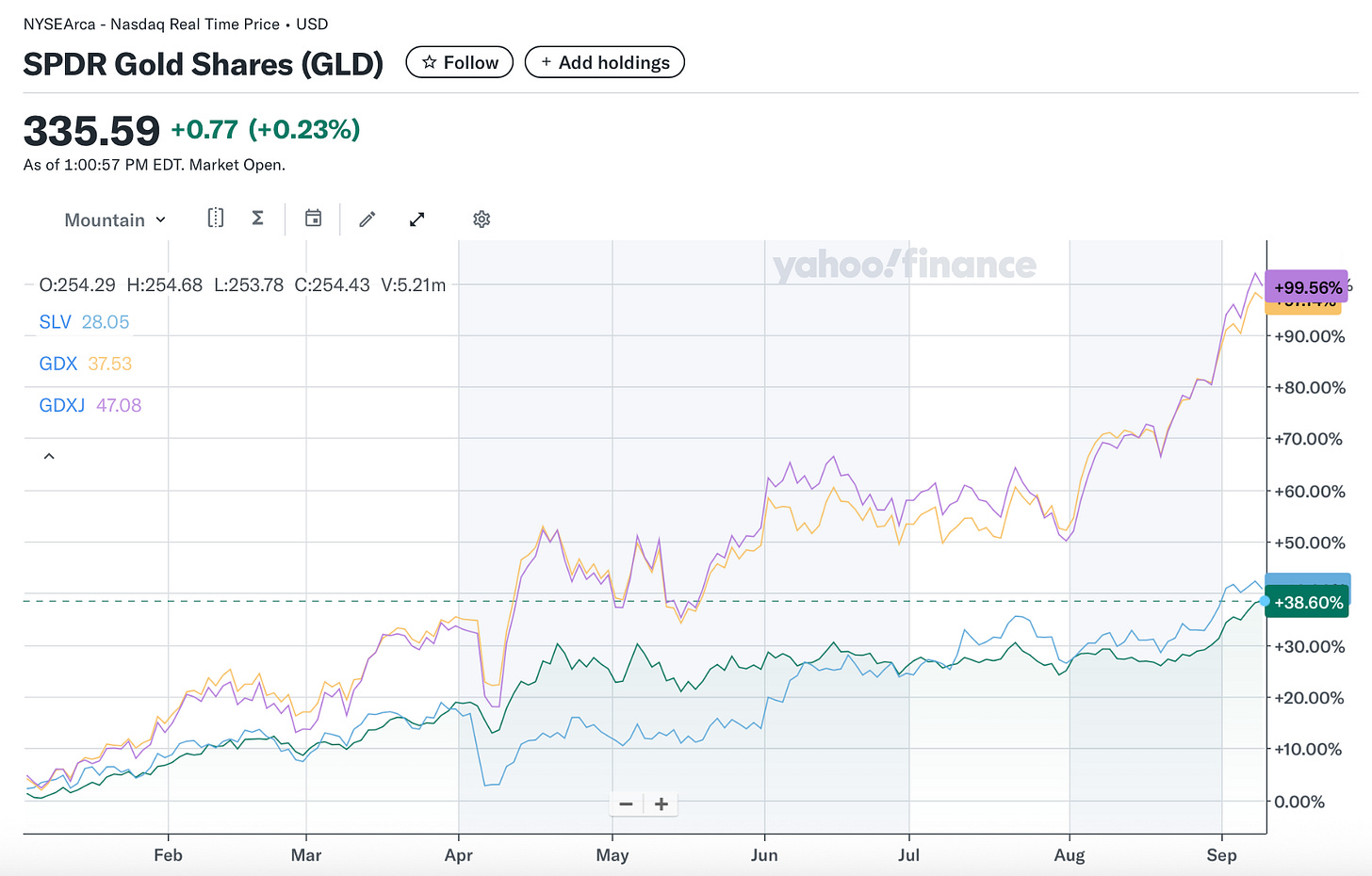
Task: Click the Follow button
Action: [x=459, y=61]
